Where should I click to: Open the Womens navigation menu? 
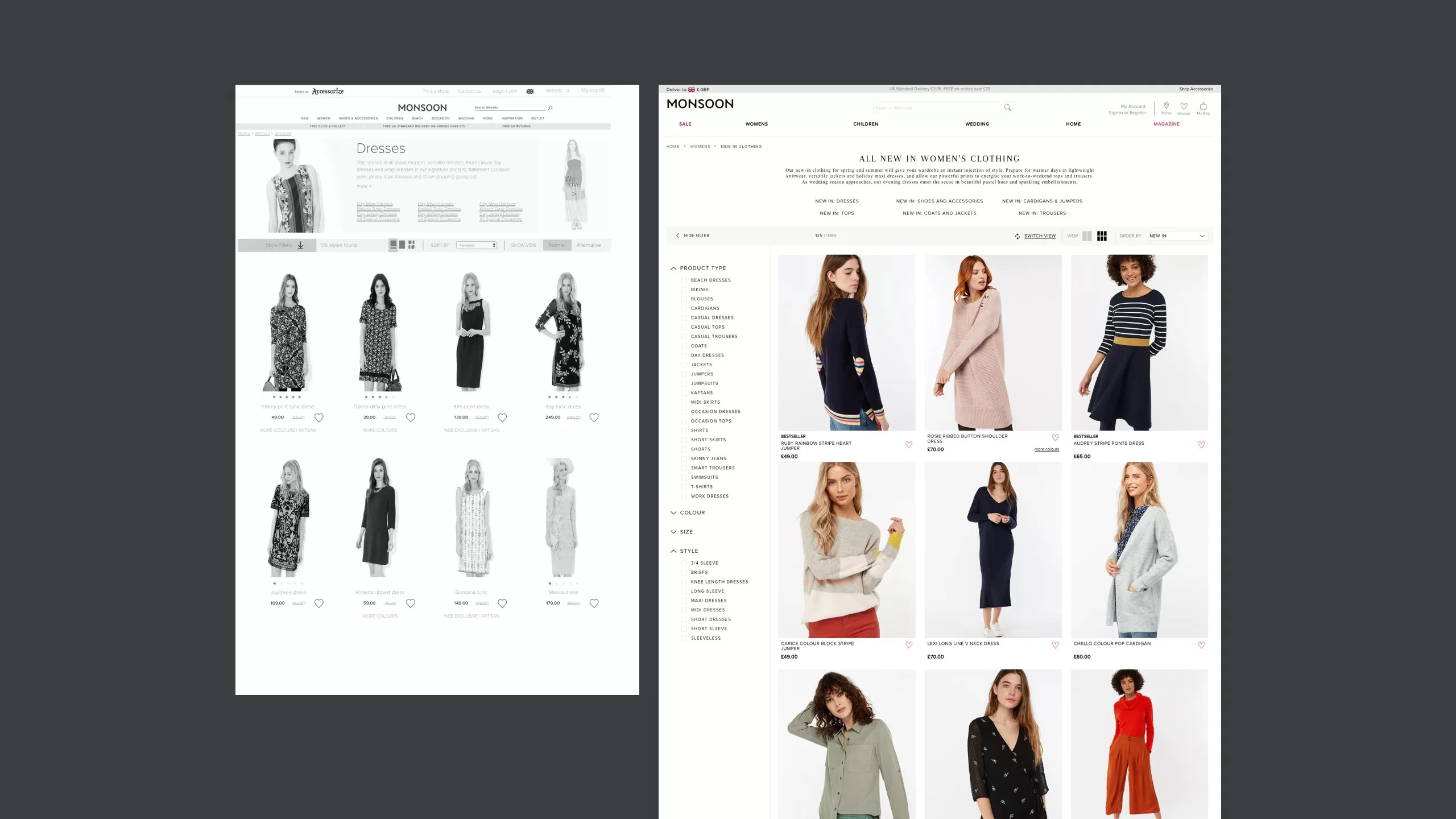click(756, 124)
